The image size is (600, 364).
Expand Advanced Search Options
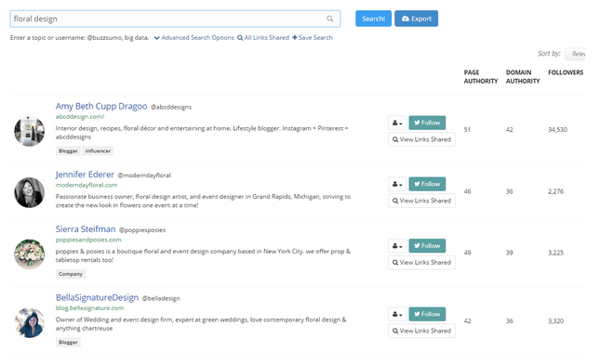point(194,38)
